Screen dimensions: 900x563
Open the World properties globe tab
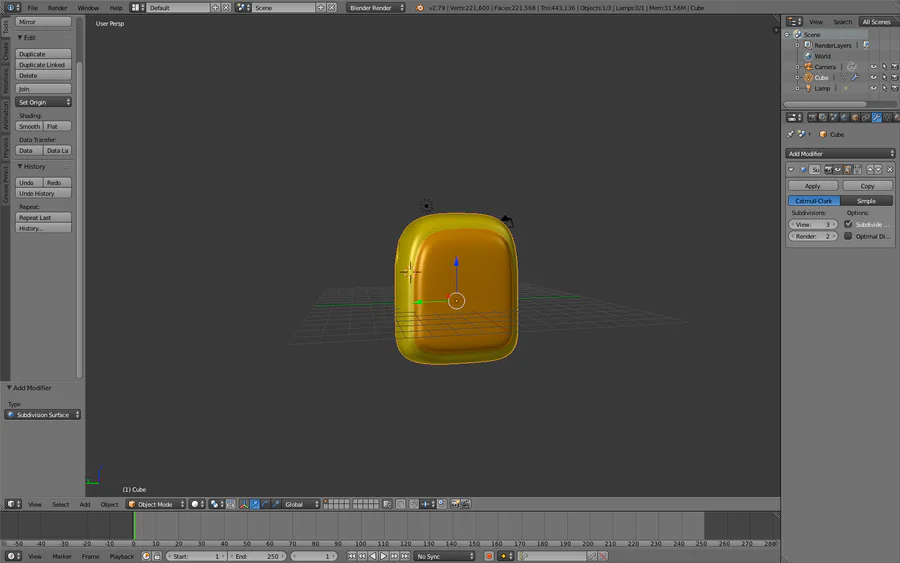pos(844,118)
